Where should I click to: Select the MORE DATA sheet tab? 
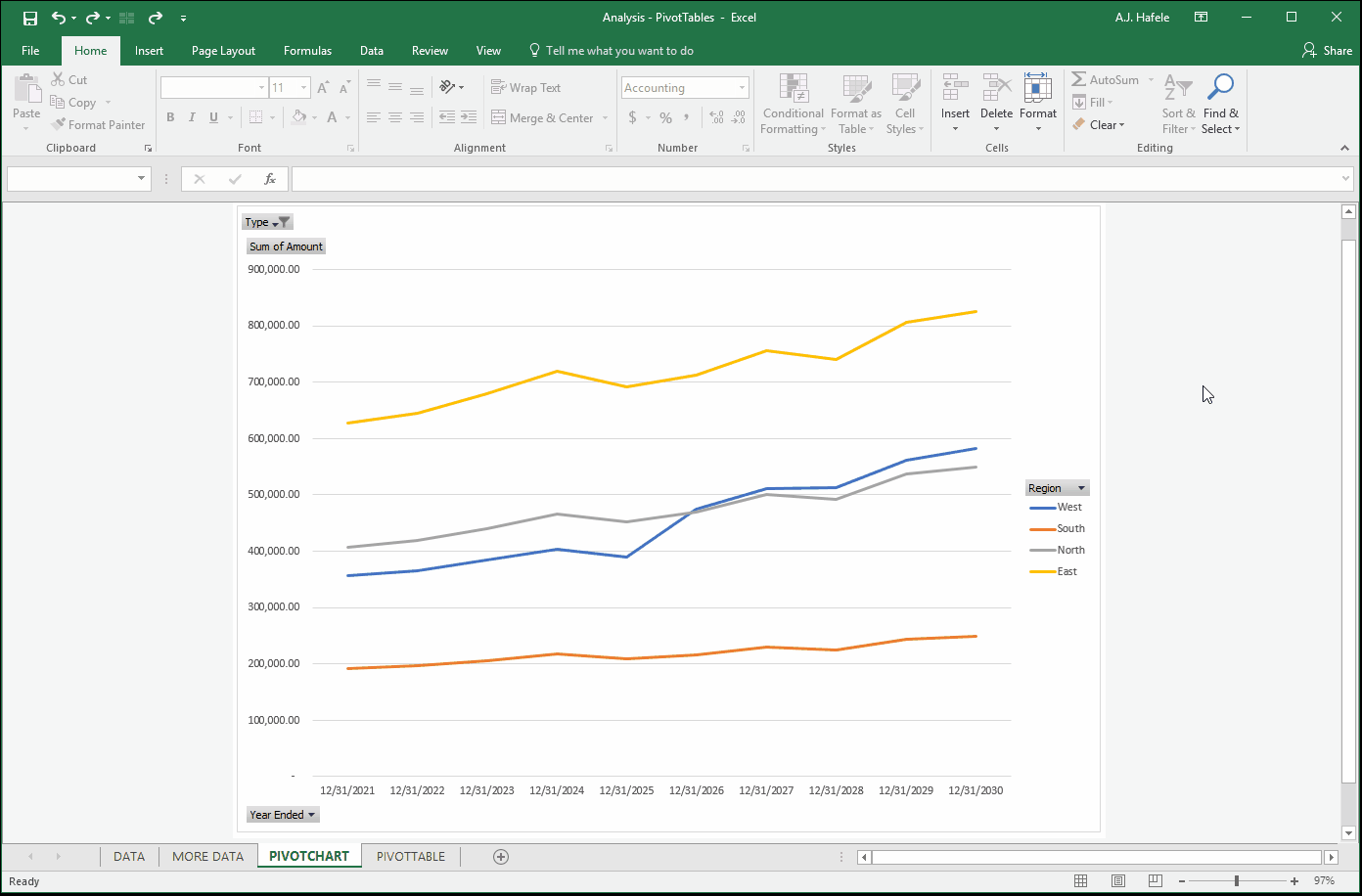207,856
